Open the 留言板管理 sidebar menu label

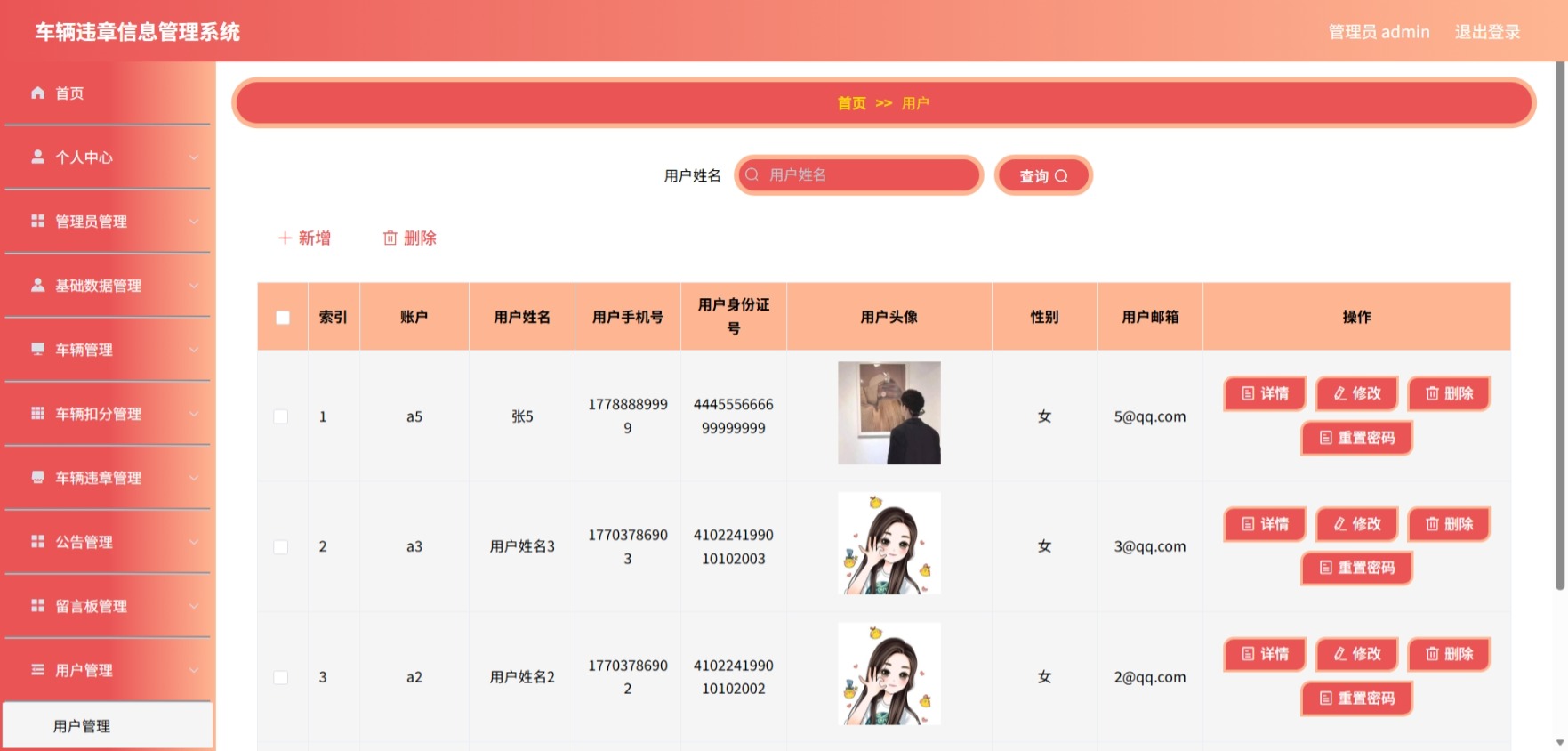(91, 606)
